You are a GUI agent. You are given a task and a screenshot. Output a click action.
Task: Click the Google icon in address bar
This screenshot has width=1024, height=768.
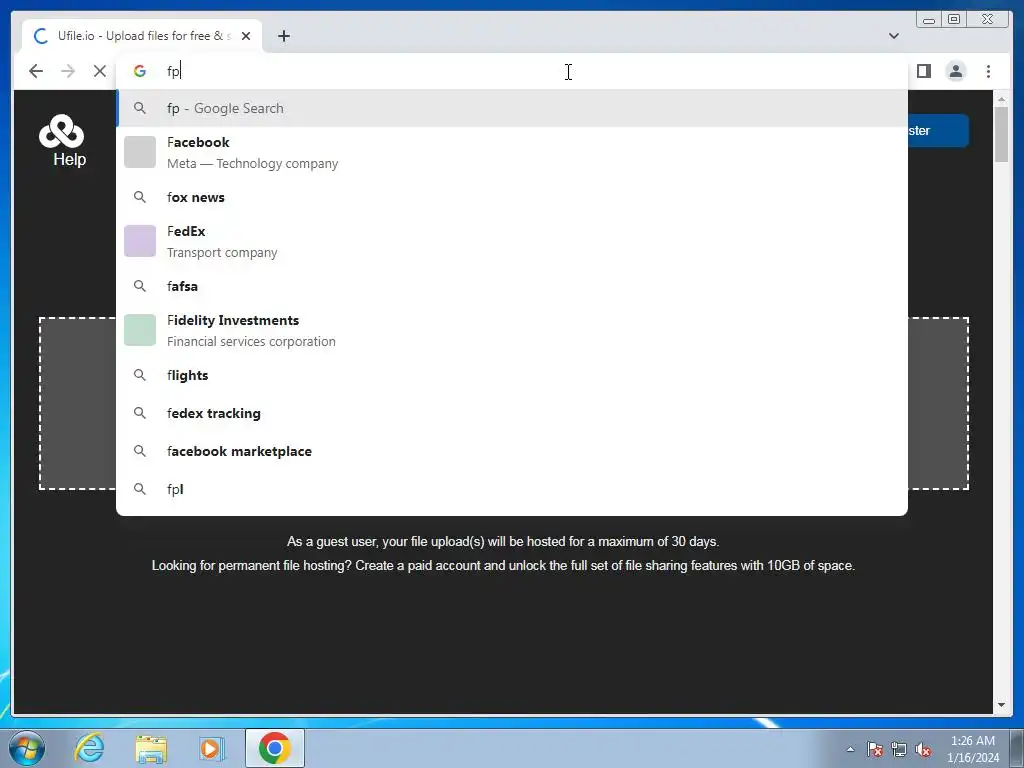point(140,71)
